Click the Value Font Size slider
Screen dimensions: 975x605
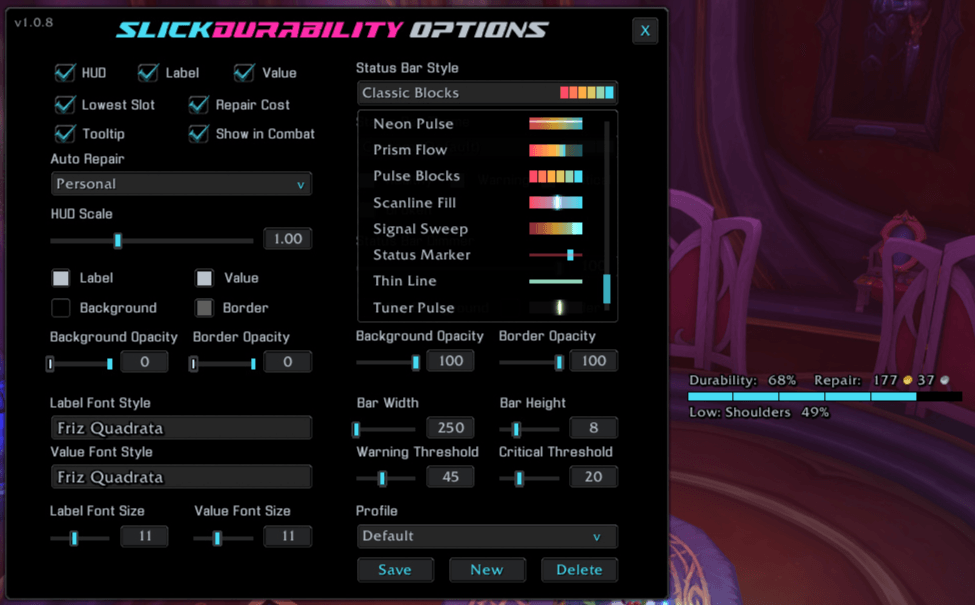pos(223,538)
